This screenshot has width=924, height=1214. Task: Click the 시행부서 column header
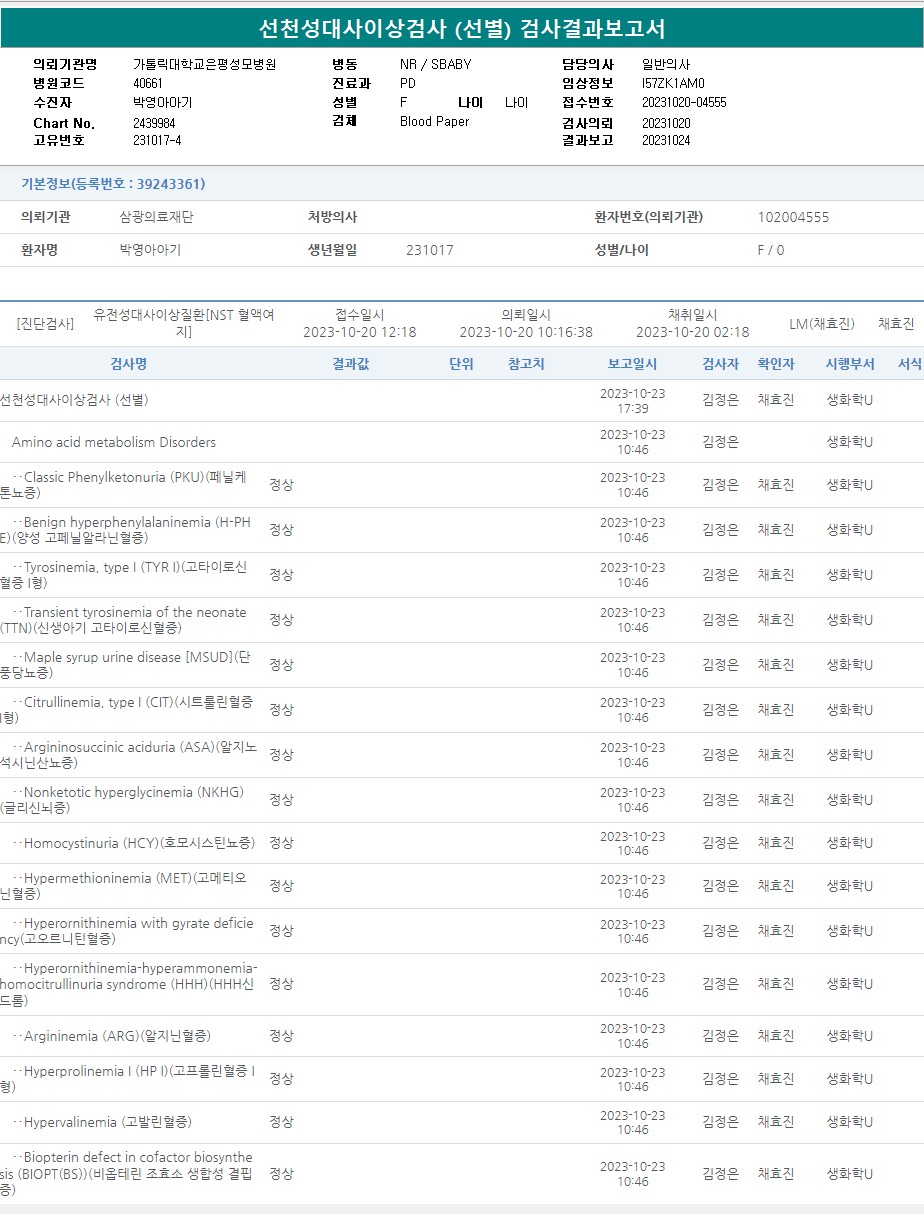[x=849, y=364]
